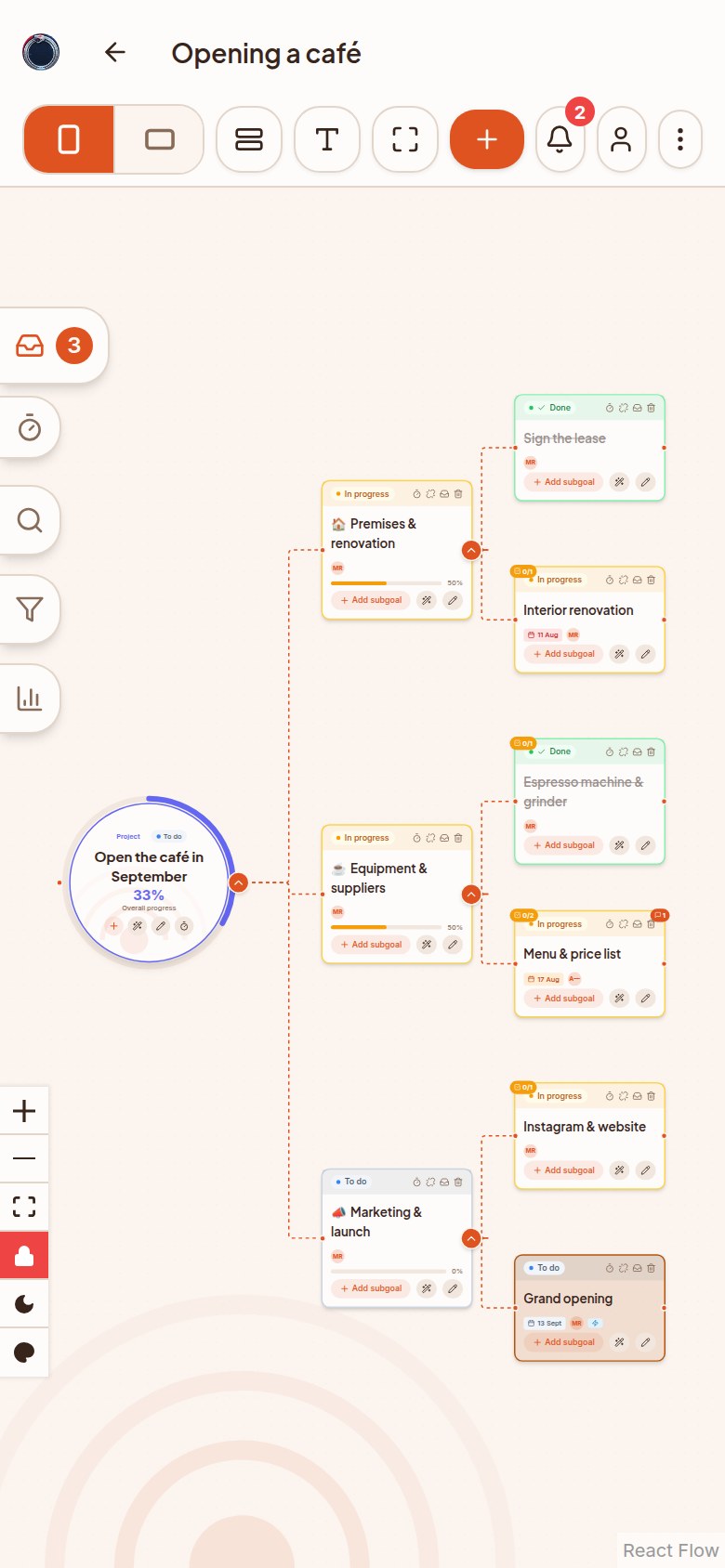The width and height of the screenshot is (725, 1568).
Task: Click magic wand on Menu & price list
Action: coord(619,999)
